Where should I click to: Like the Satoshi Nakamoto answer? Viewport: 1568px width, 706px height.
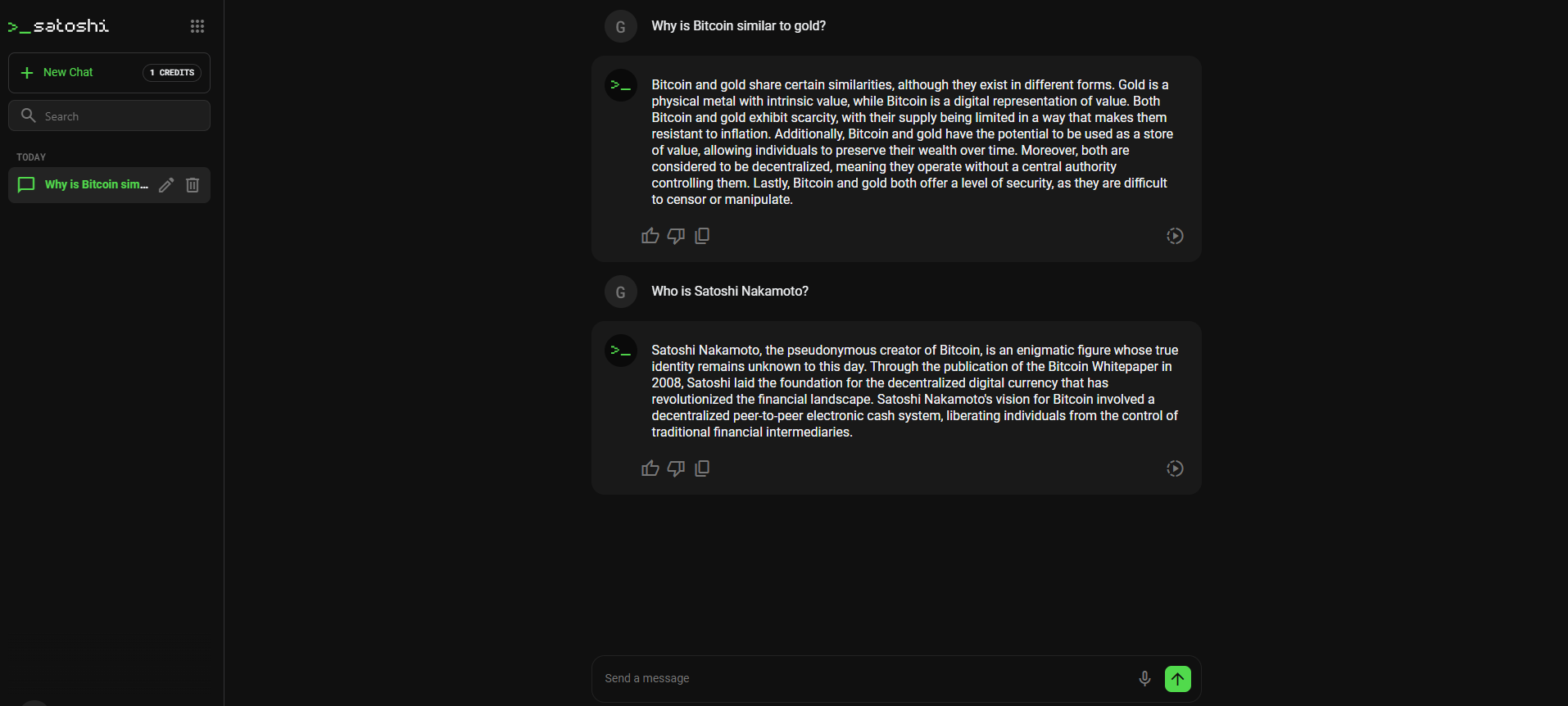tap(650, 468)
